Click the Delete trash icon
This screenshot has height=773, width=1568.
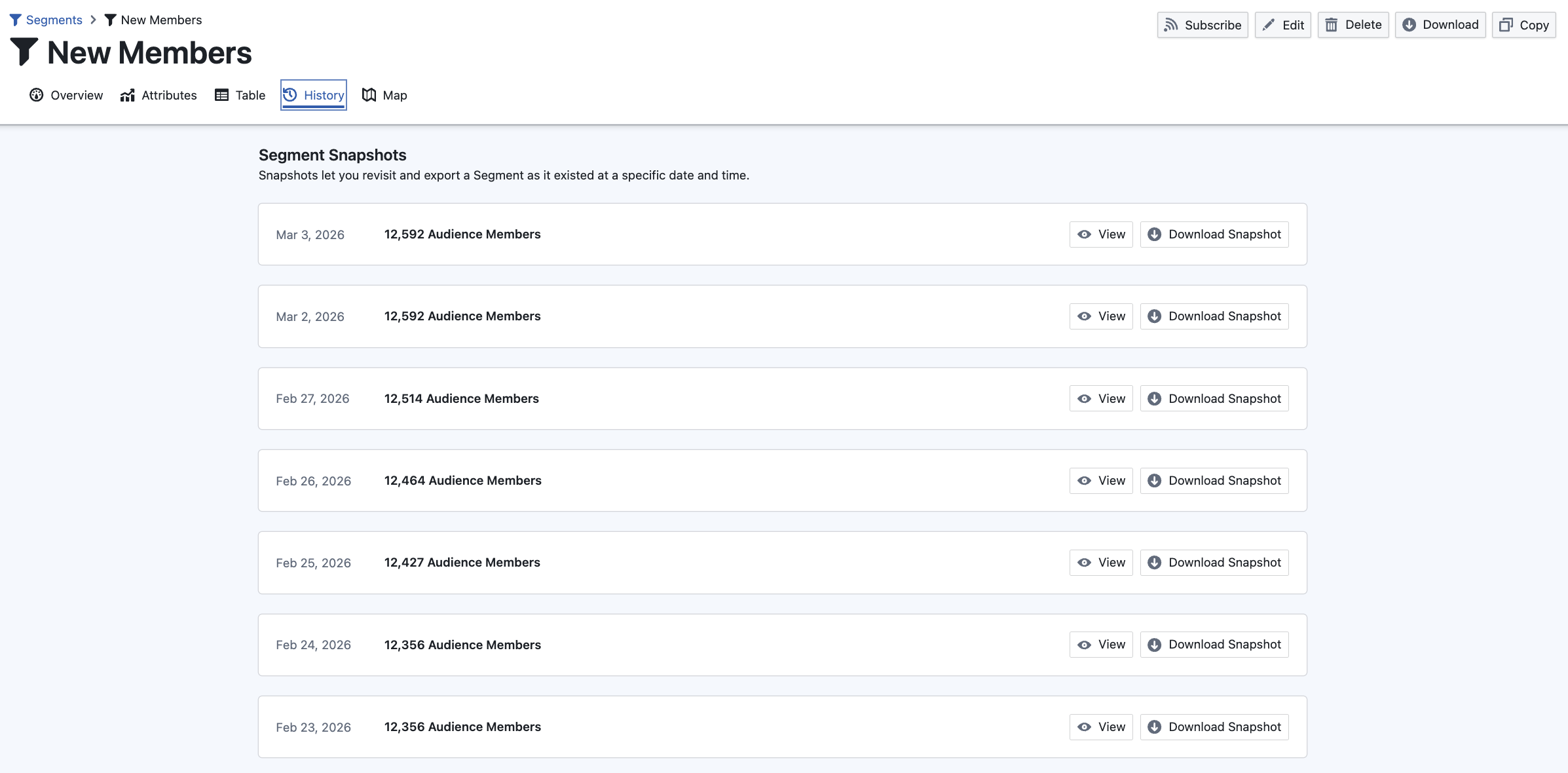click(1332, 25)
